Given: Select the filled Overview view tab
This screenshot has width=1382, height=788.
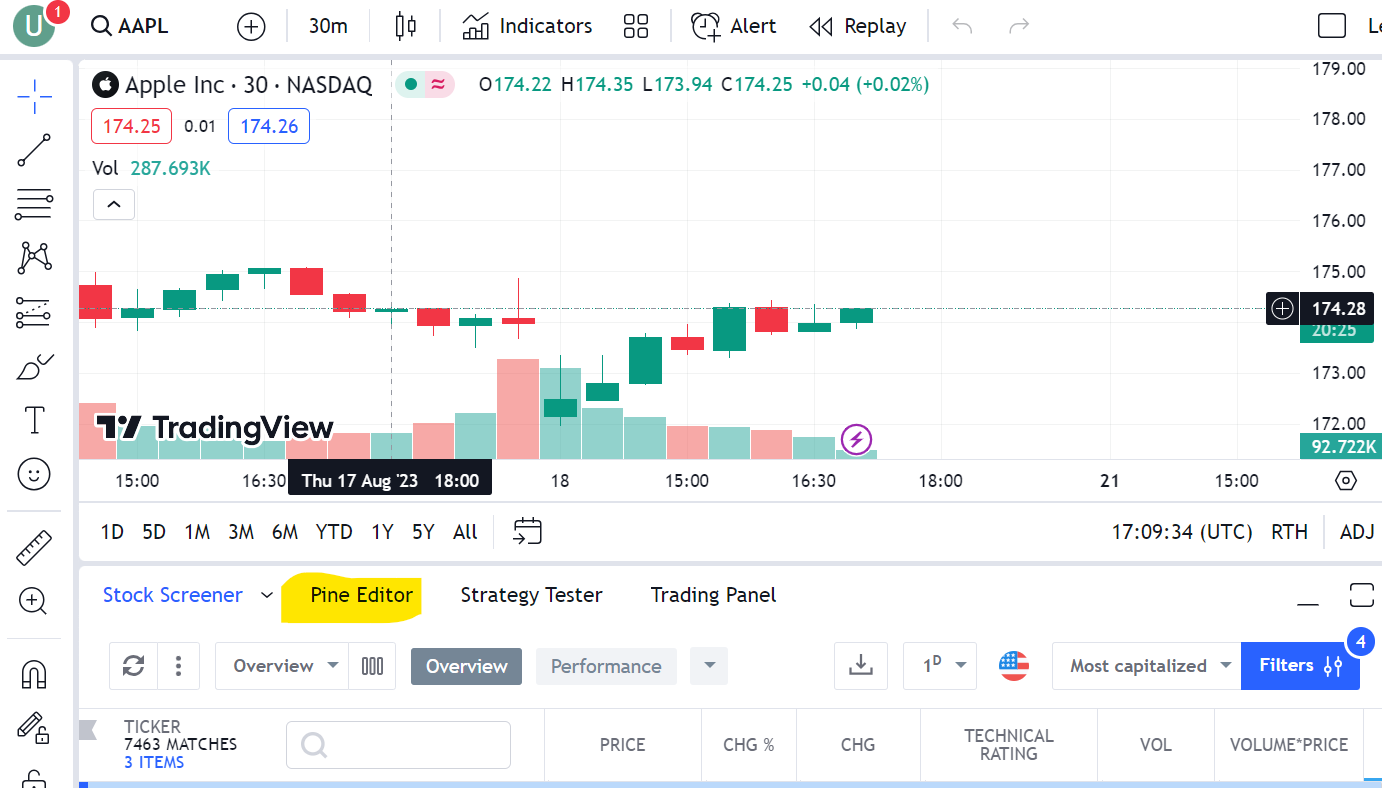Looking at the screenshot, I should (466, 666).
